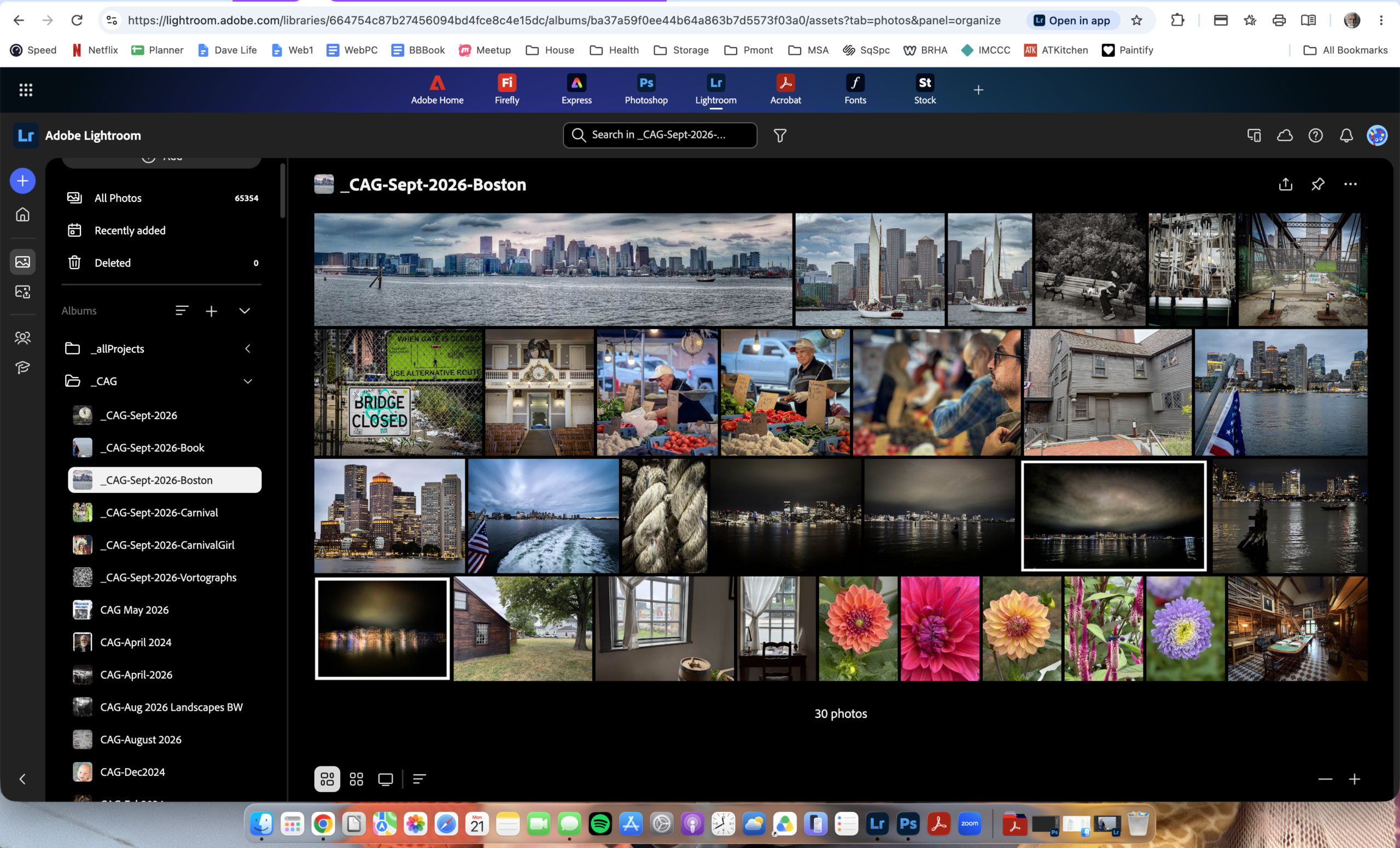Screen dimensions: 1400x848
Task: Switch to the Firefly tab
Action: pos(507,89)
